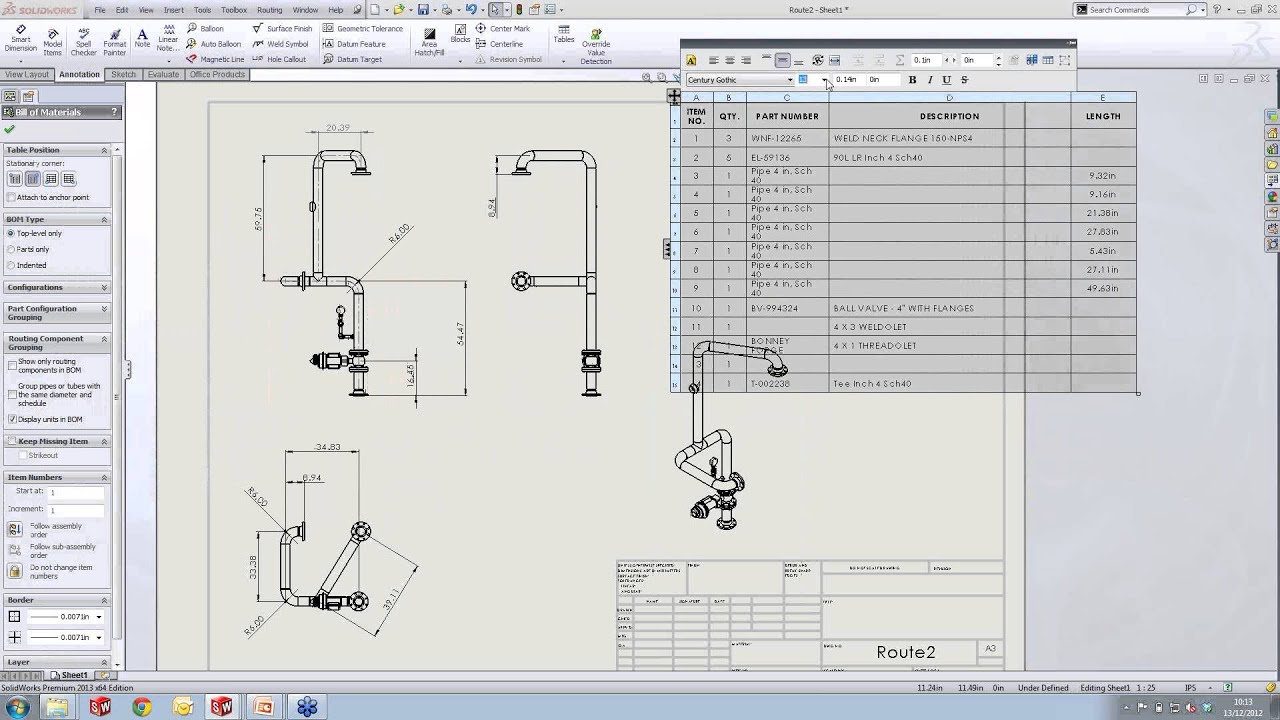Toggle strikethrough text in table toolbar

964,80
